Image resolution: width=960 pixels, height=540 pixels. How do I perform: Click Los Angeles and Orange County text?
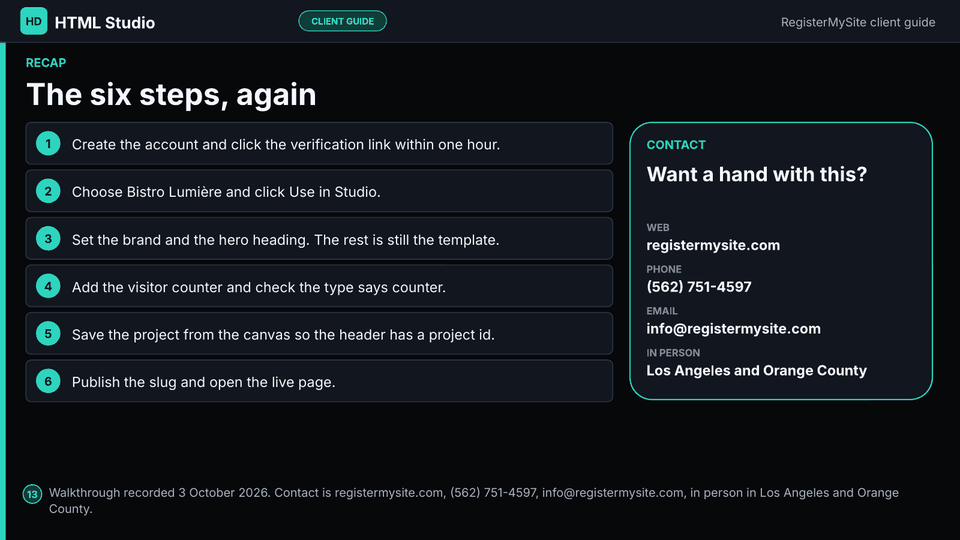click(757, 370)
